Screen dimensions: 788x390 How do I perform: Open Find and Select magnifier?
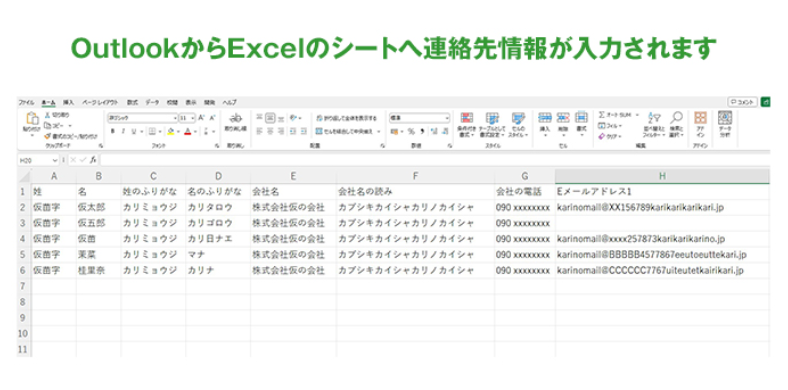click(x=676, y=125)
